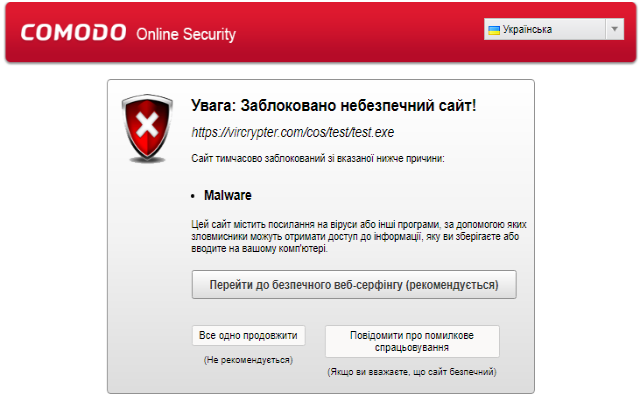Click the COMODO logo in the header
The height and width of the screenshot is (400, 640).
tap(73, 33)
